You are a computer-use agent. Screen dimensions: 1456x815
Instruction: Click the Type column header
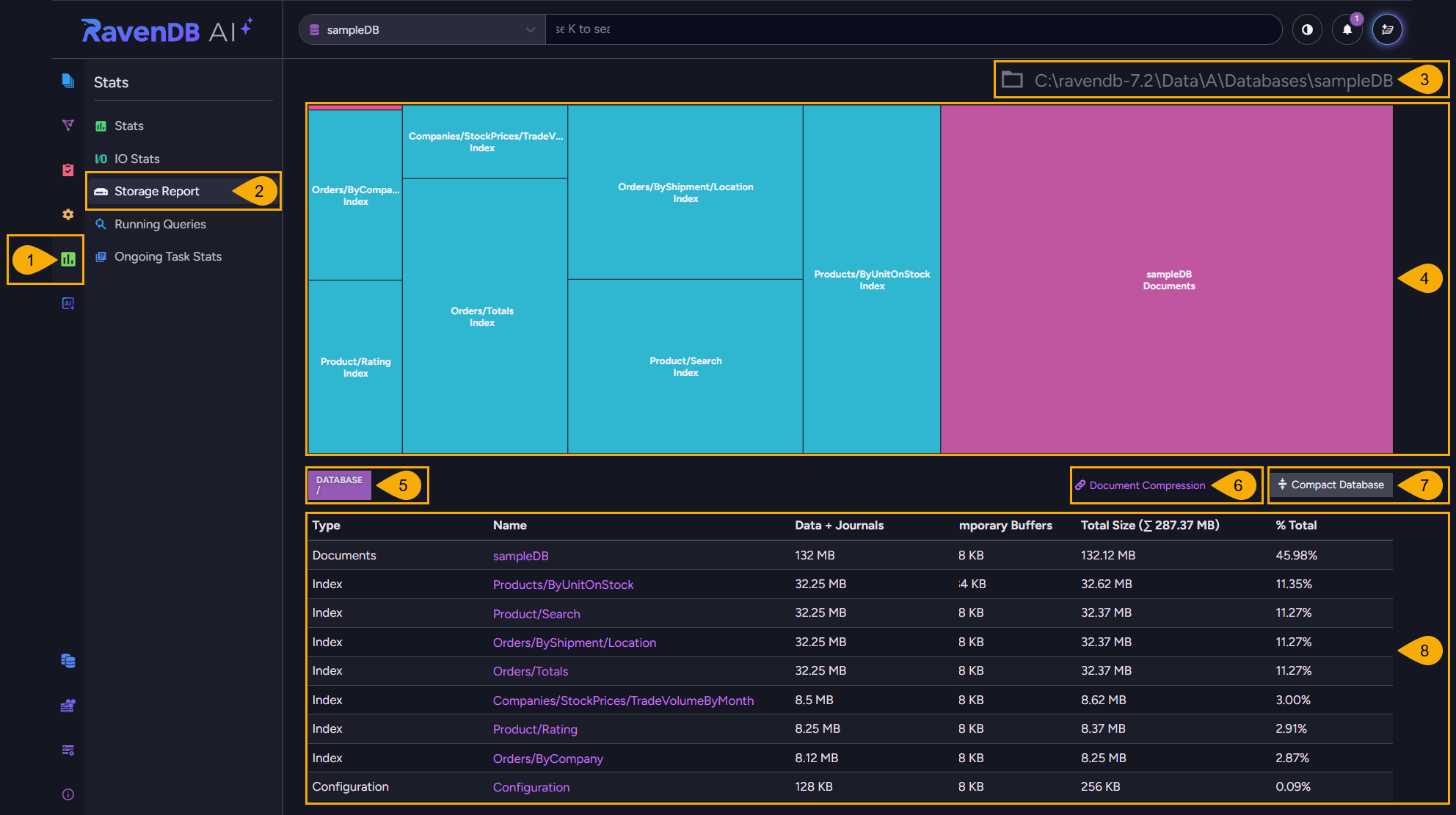pos(326,525)
